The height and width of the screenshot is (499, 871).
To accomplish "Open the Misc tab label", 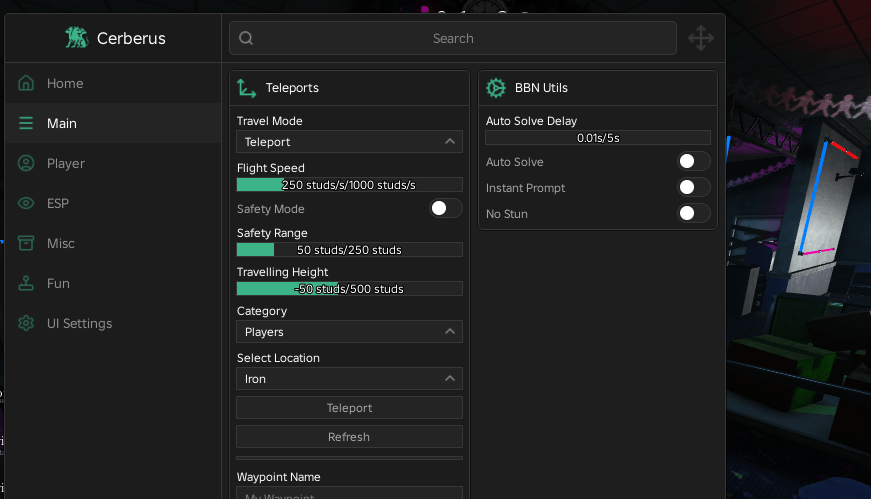I will 61,243.
